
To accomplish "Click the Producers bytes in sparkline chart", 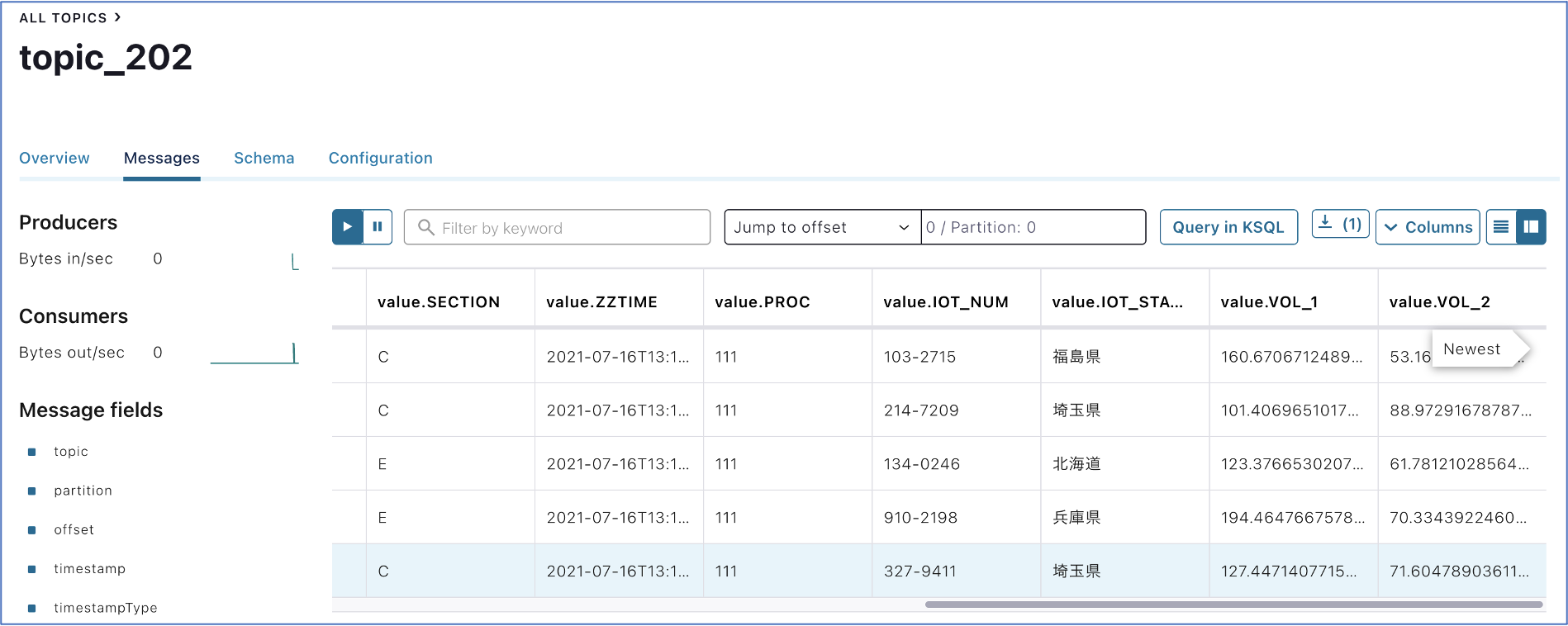I will point(295,261).
